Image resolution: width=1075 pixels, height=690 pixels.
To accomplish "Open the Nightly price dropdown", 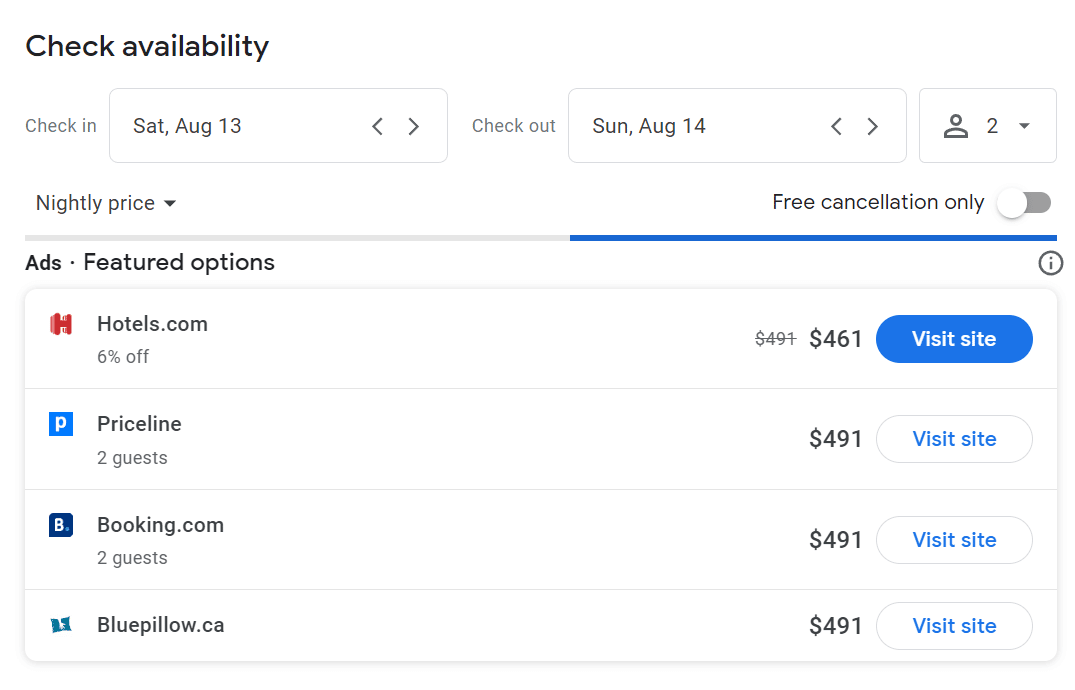I will 106,203.
